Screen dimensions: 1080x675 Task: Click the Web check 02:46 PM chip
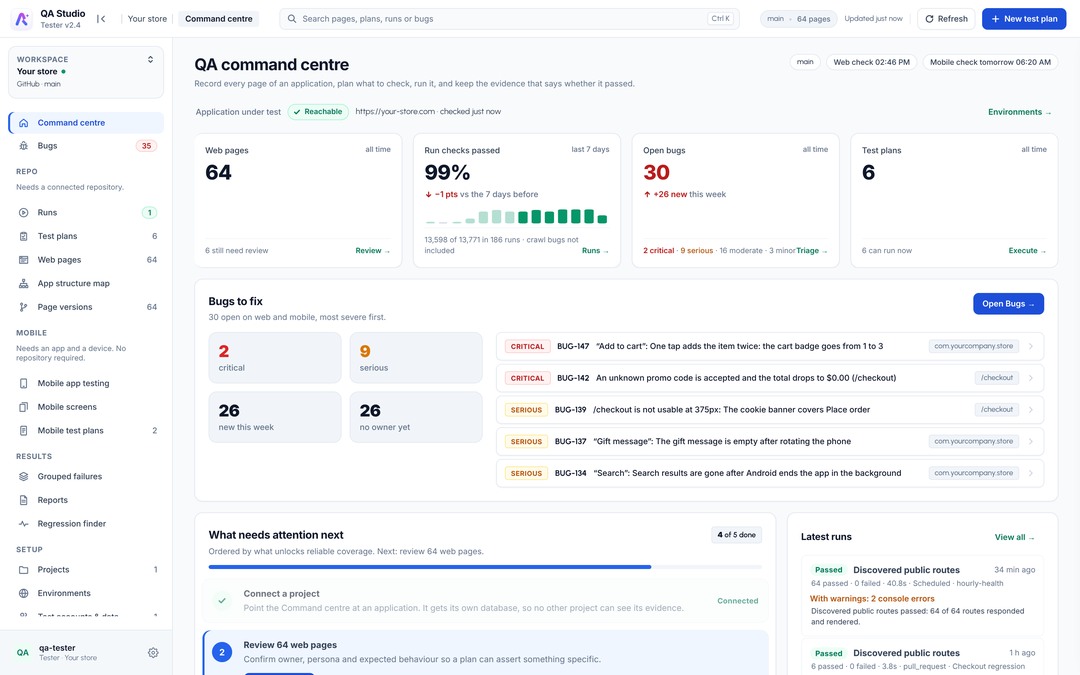(871, 62)
